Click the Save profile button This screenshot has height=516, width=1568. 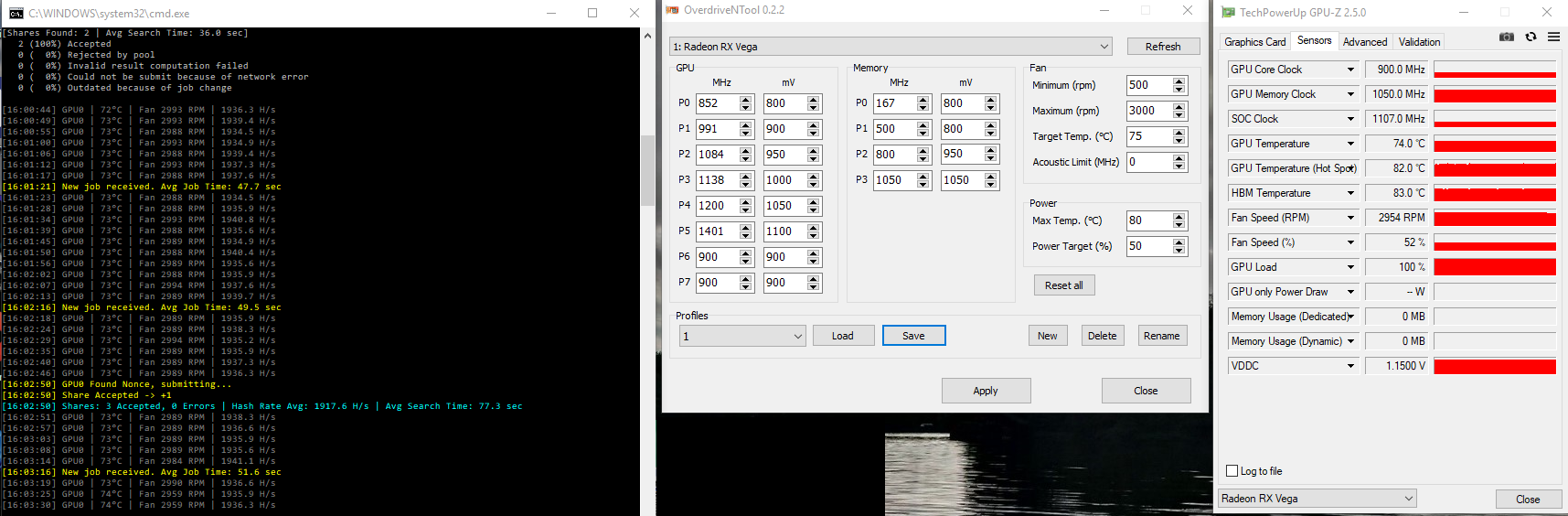click(x=913, y=336)
